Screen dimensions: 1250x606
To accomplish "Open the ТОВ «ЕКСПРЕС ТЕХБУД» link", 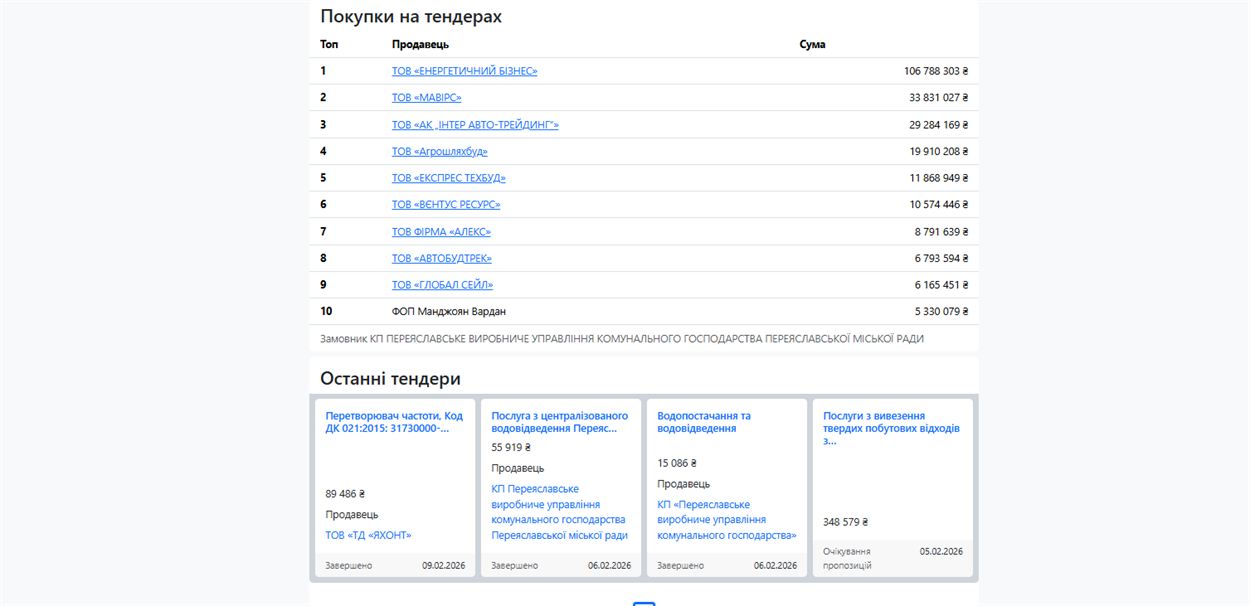I will pos(448,178).
